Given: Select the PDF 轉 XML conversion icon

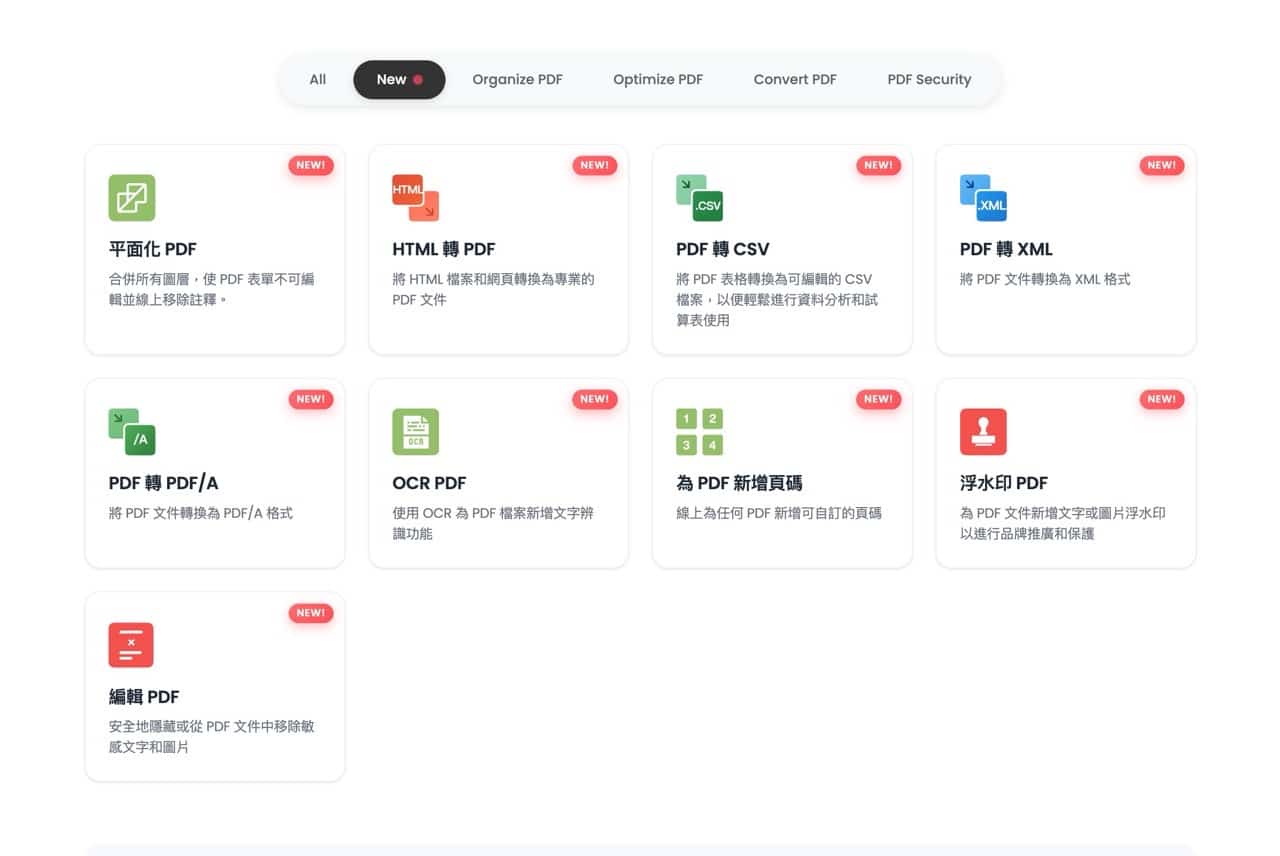Looking at the screenshot, I should coord(983,197).
